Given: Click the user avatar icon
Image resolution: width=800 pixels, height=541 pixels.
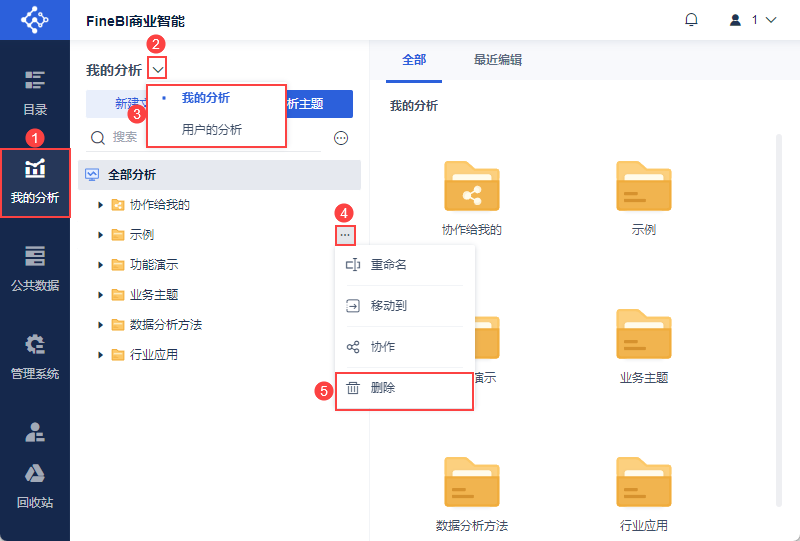Looking at the screenshot, I should pos(735,20).
